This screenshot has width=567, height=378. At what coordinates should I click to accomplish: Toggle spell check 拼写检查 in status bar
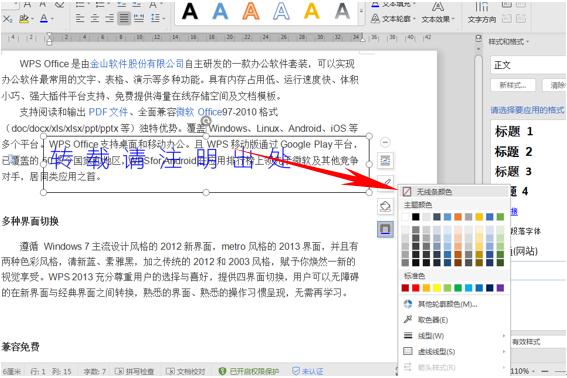134,371
